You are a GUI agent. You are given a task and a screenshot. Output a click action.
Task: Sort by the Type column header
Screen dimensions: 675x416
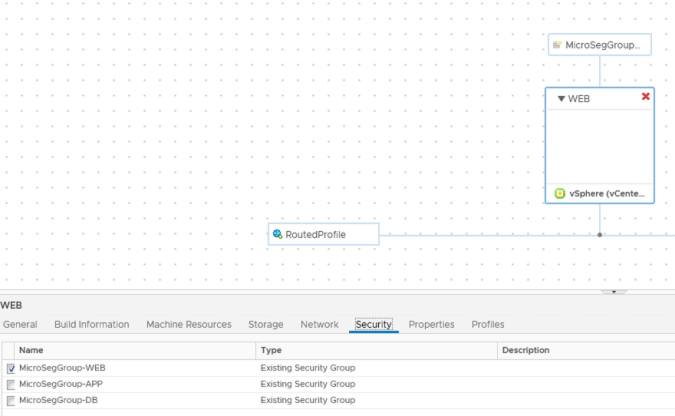tap(271, 350)
